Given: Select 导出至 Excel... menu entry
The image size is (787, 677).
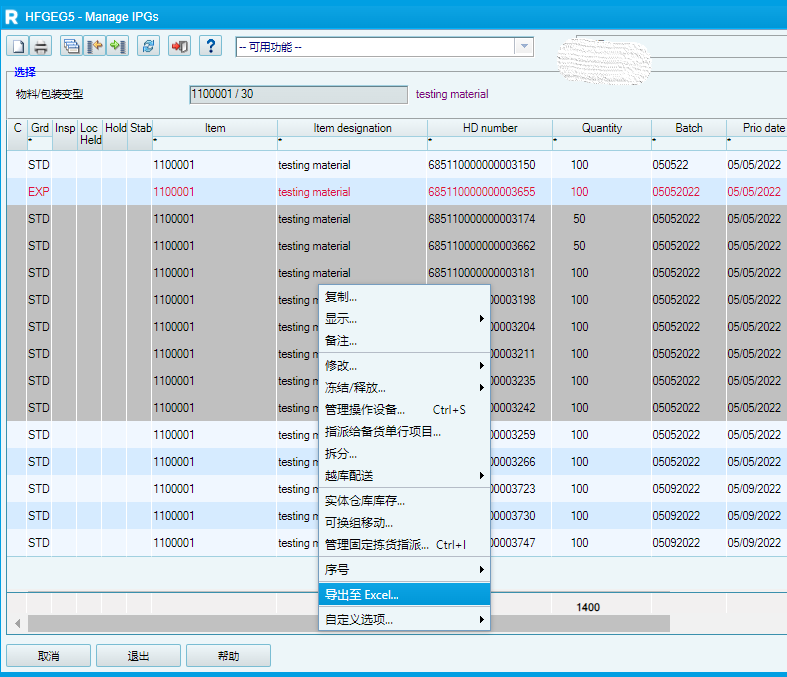Looking at the screenshot, I should (405, 595).
